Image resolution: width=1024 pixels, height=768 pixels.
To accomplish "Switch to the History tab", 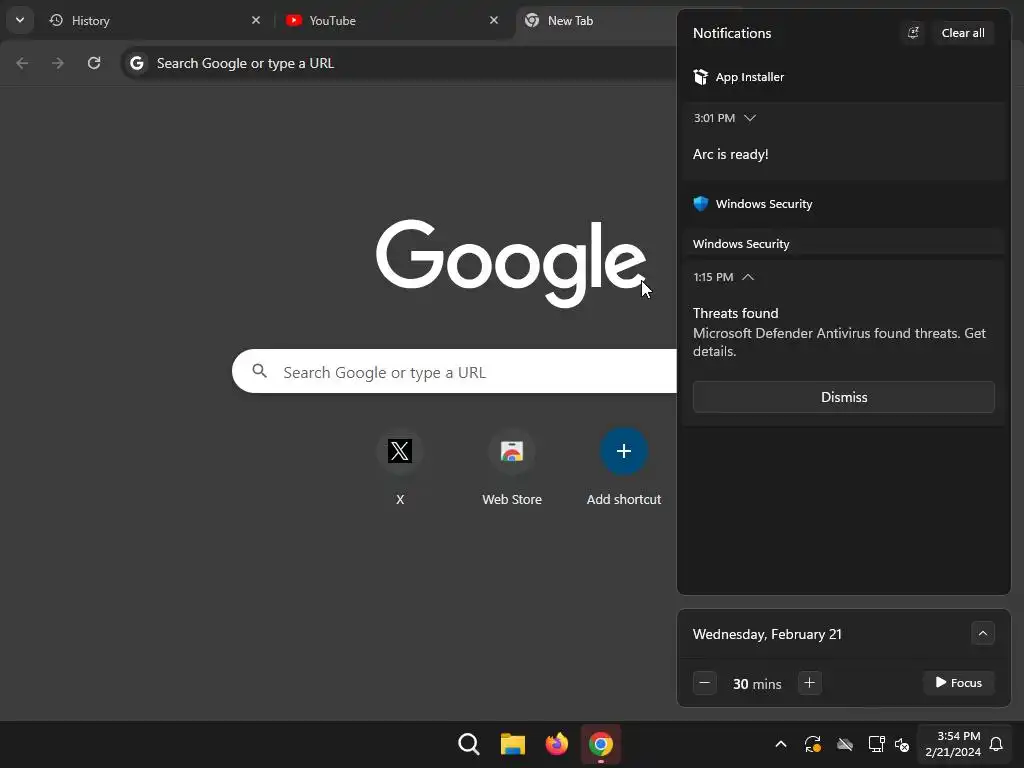I will click(x=155, y=20).
